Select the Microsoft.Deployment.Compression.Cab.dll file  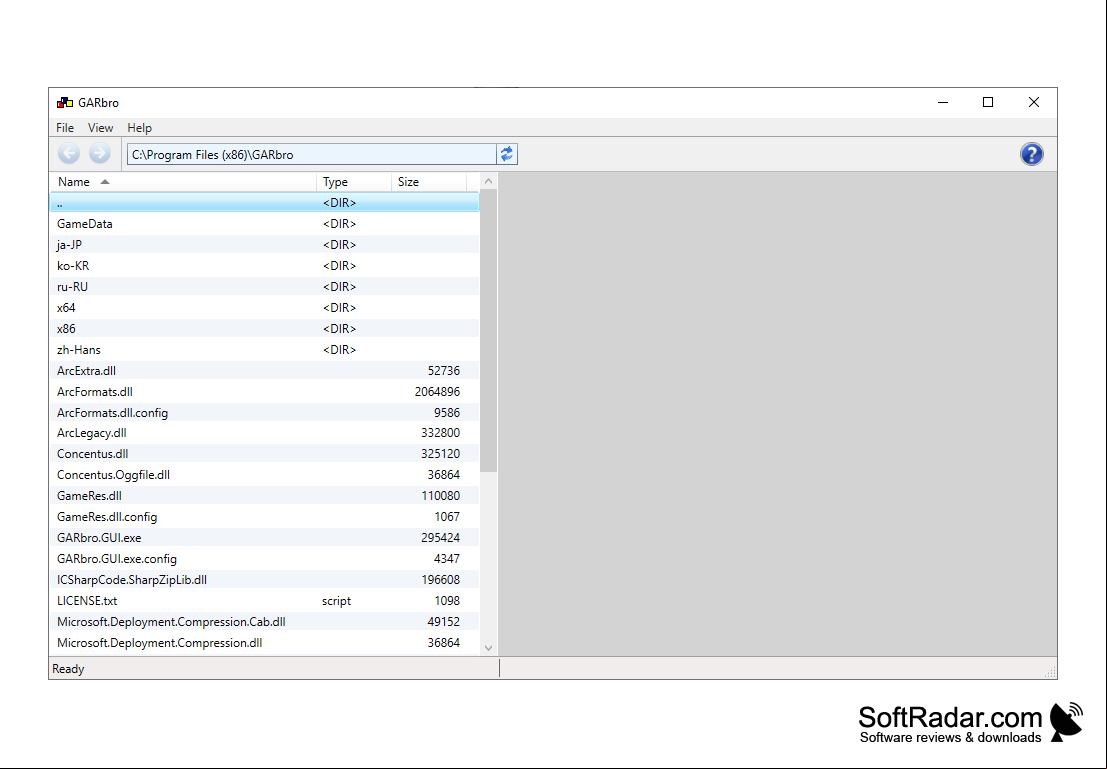[265, 622]
